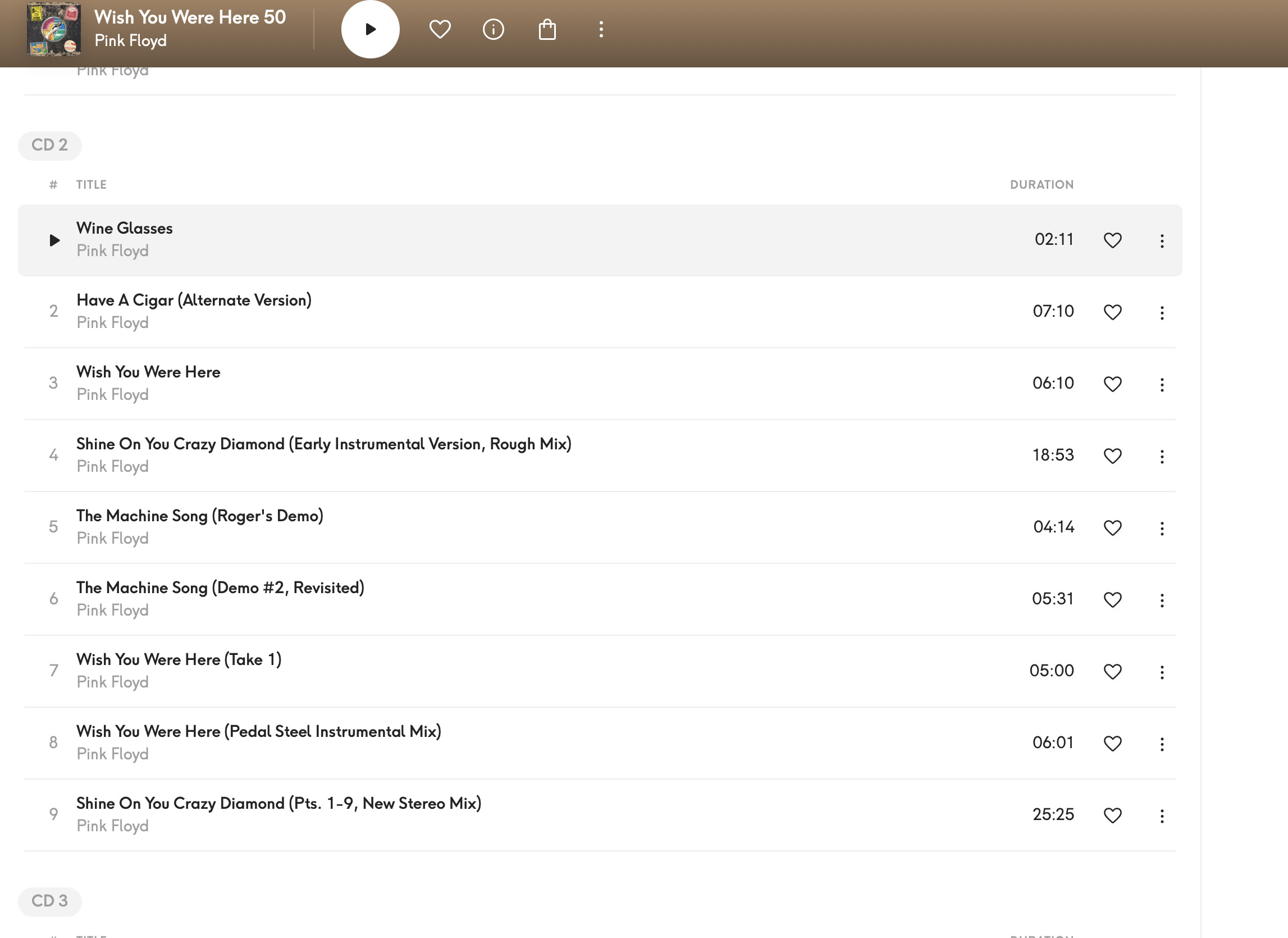The height and width of the screenshot is (938, 1288).
Task: Open album info icon in header
Action: pos(493,29)
